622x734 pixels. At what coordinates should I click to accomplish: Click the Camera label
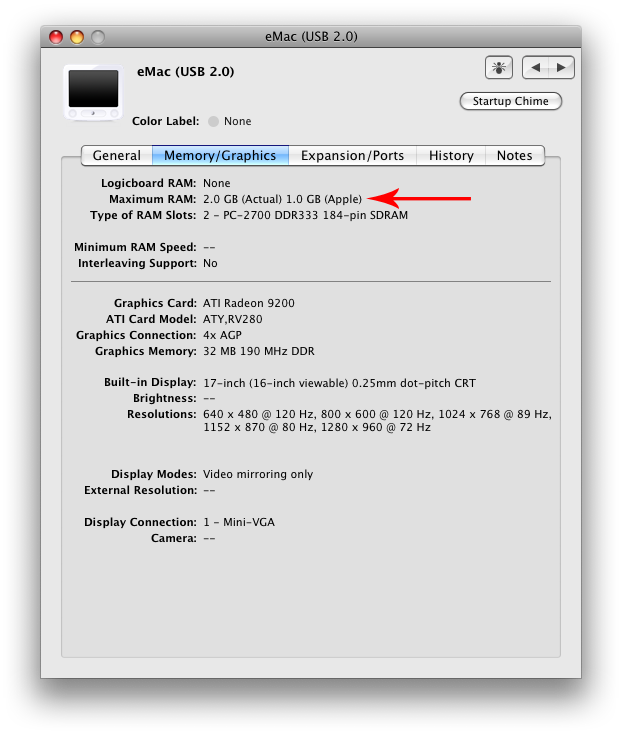174,538
